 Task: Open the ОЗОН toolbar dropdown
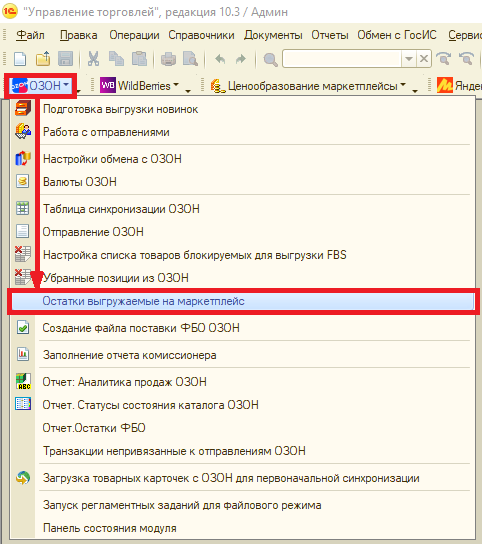pyautogui.click(x=41, y=85)
